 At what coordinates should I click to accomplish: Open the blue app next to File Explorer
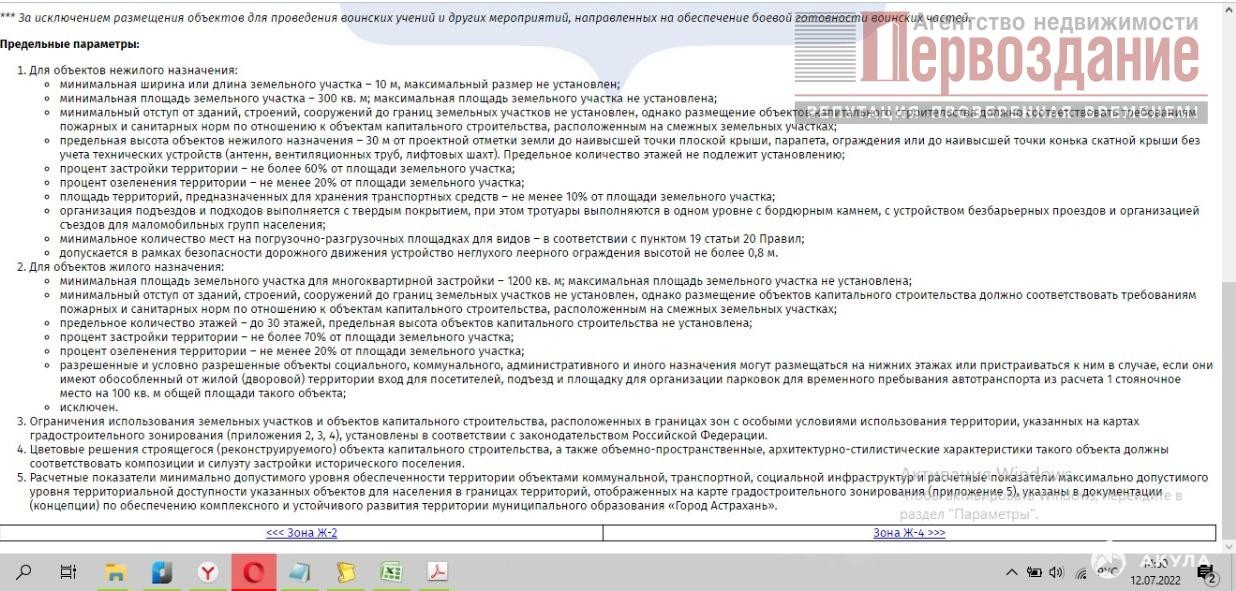coord(162,572)
